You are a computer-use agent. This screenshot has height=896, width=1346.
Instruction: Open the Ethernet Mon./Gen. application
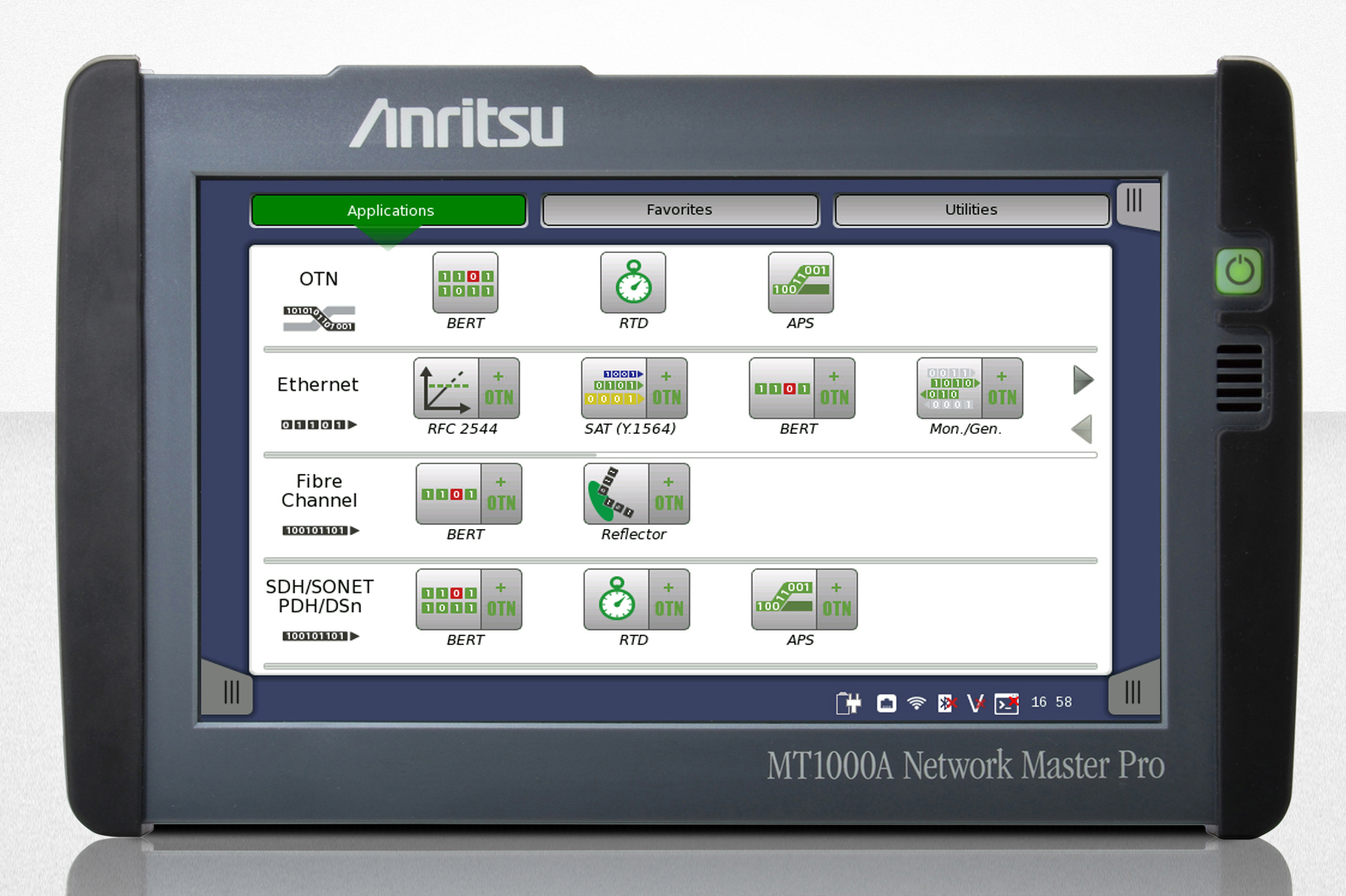pyautogui.click(x=950, y=388)
